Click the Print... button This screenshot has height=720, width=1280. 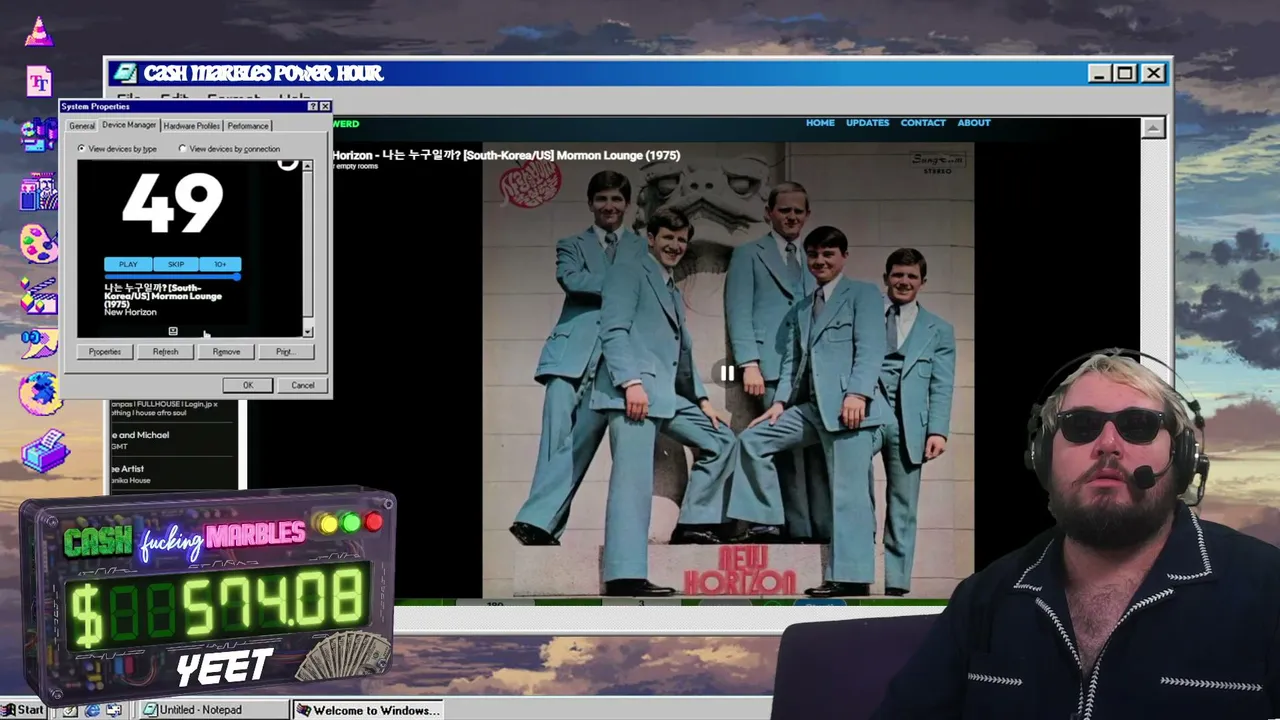pos(285,352)
